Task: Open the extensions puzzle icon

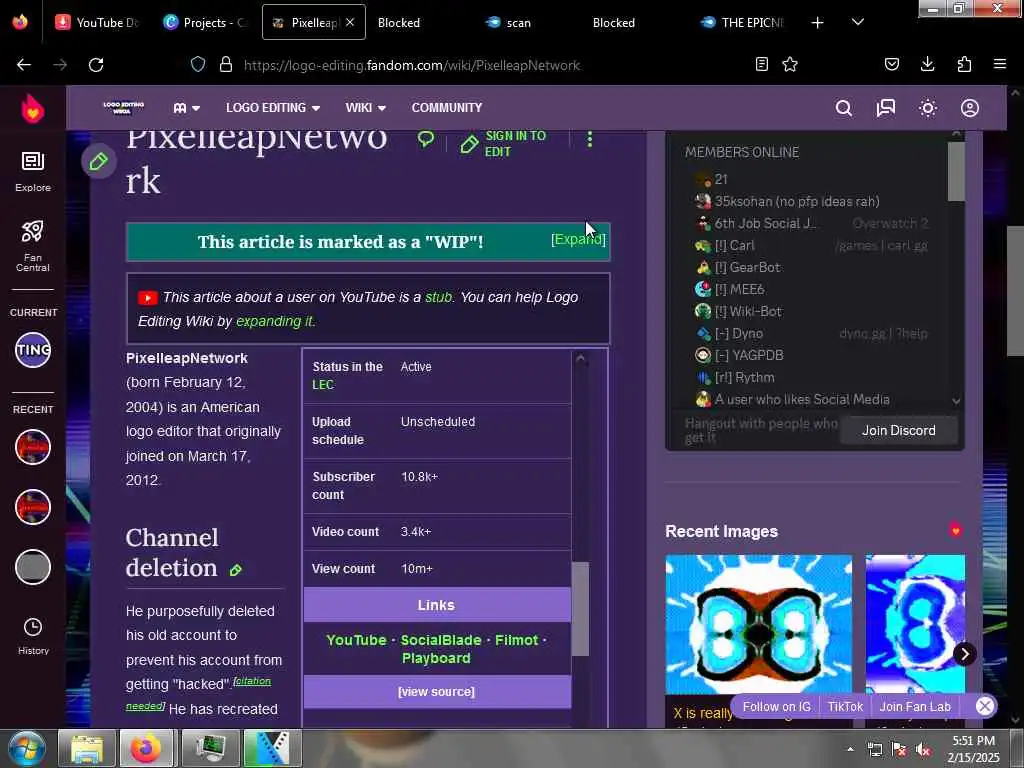Action: (964, 64)
